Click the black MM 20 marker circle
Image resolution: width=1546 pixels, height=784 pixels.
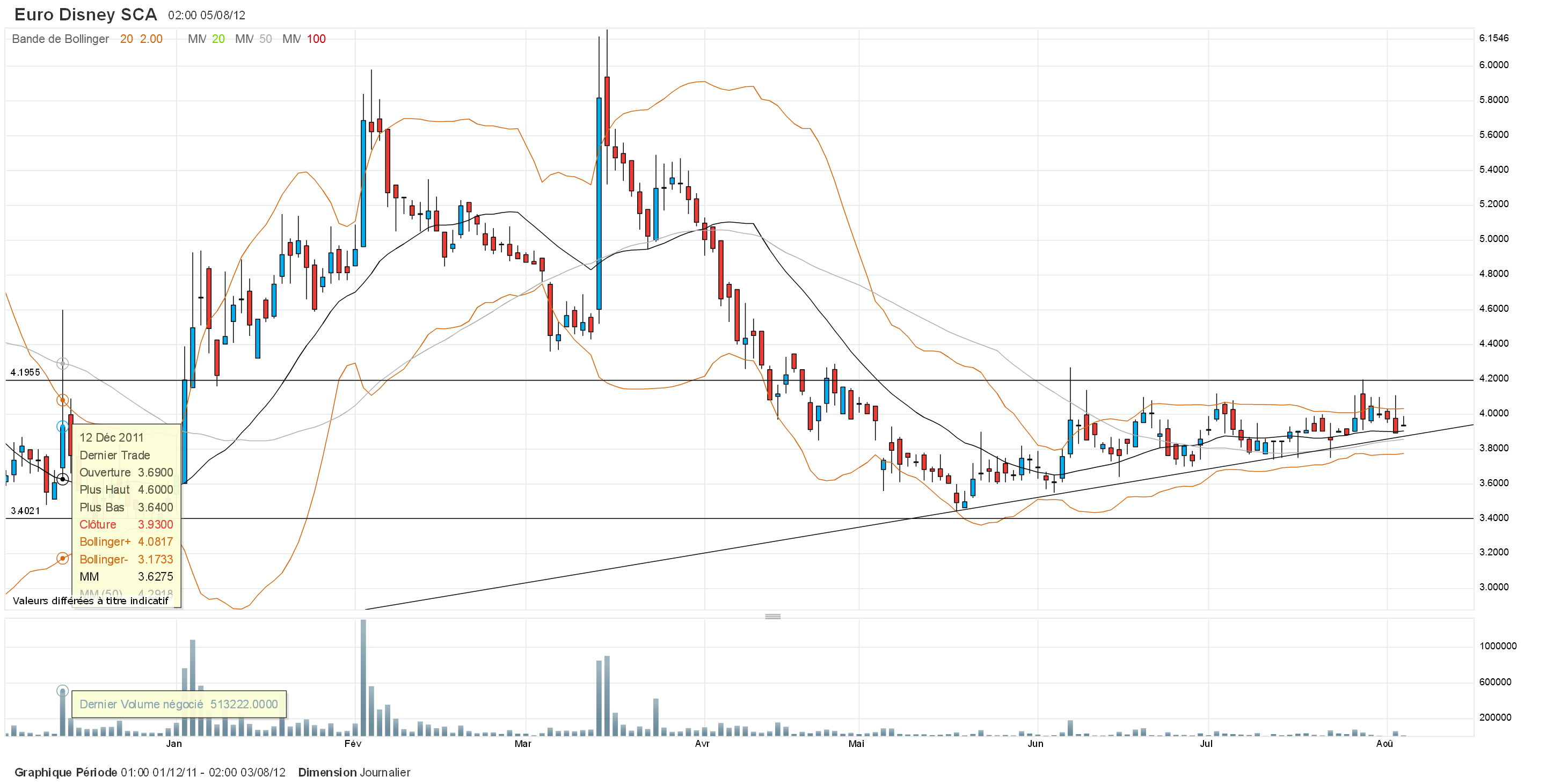(62, 479)
